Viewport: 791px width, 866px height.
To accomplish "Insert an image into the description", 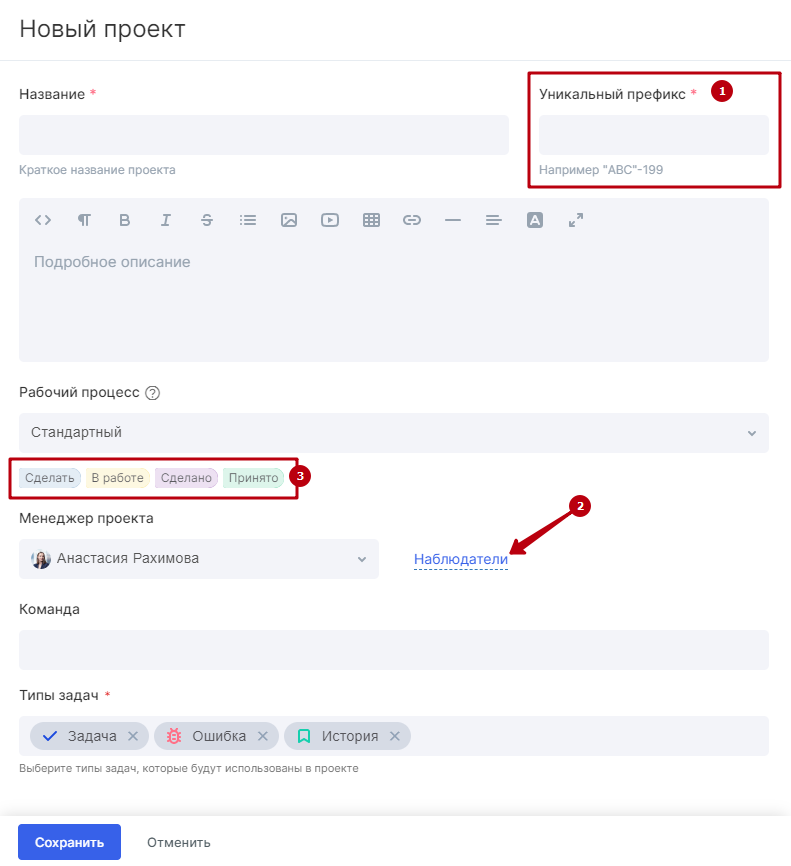I will coord(289,220).
